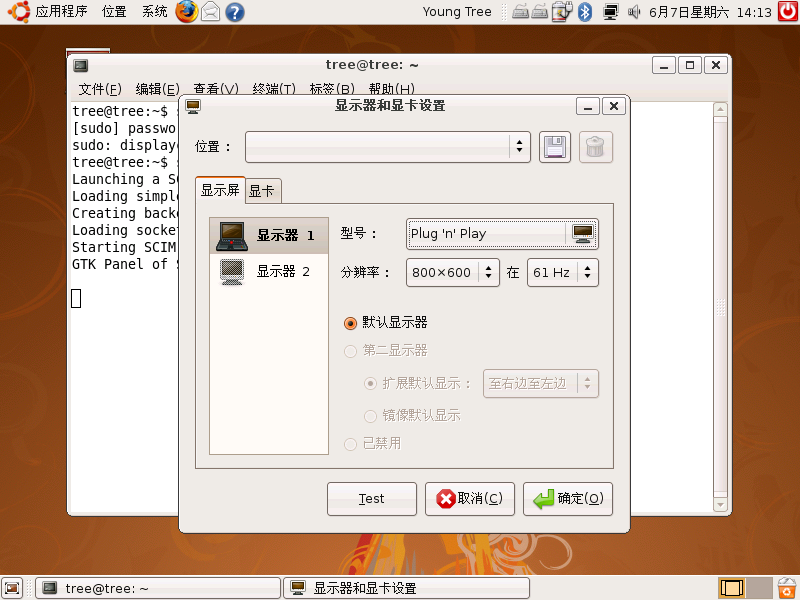Open the terminal 文件(F) menu
This screenshot has height=600, width=800.
point(100,89)
